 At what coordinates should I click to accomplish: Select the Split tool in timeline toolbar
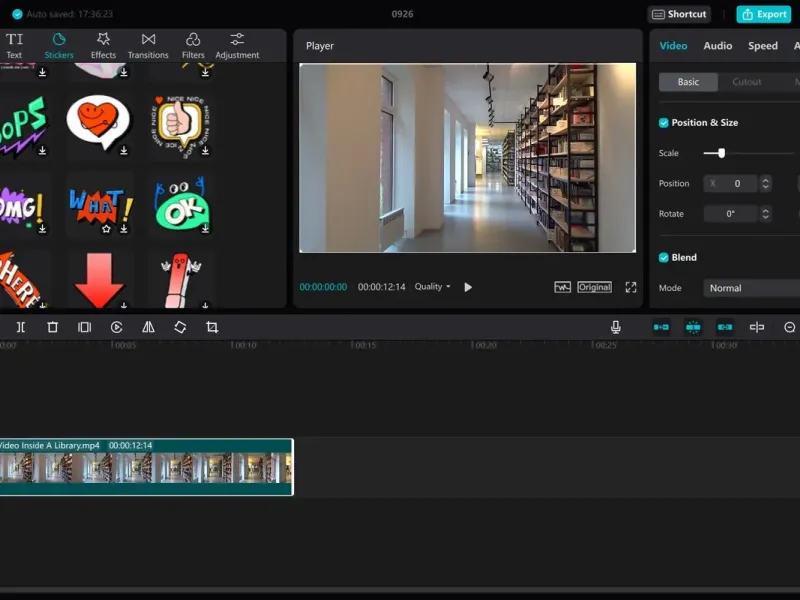(21, 327)
